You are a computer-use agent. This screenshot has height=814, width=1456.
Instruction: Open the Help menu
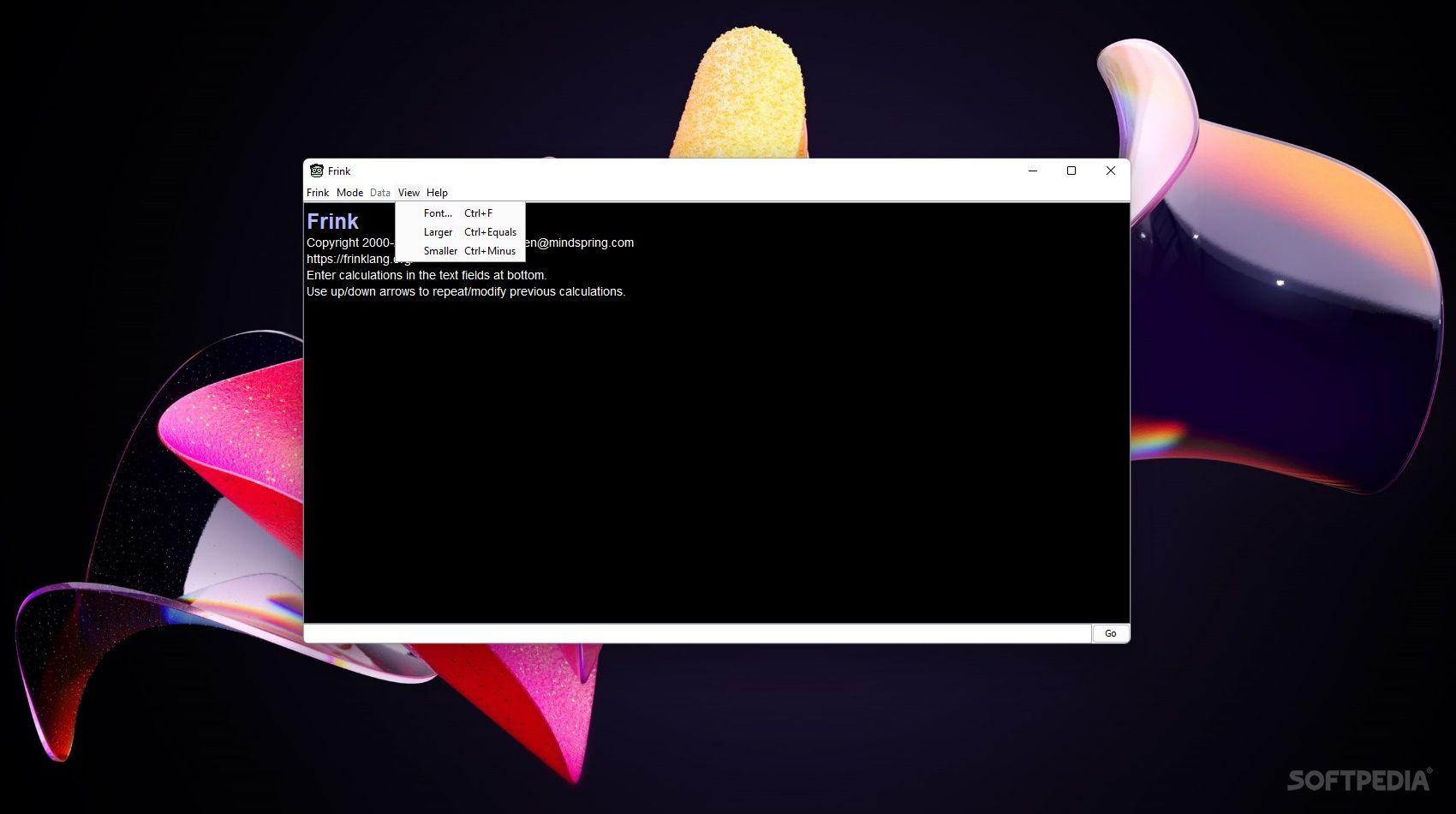pos(437,193)
